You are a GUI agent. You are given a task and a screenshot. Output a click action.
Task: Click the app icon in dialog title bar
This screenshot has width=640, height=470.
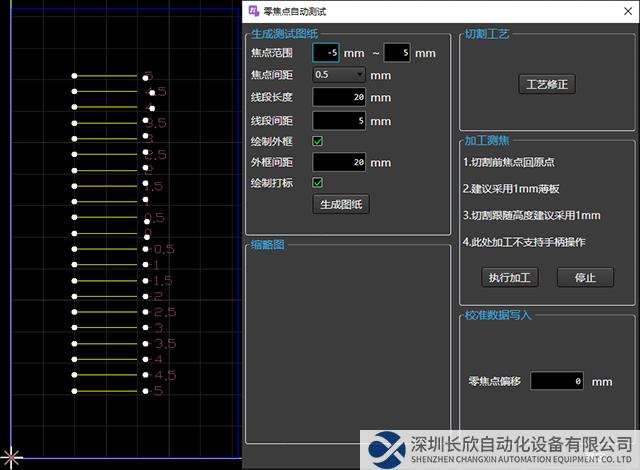point(252,11)
